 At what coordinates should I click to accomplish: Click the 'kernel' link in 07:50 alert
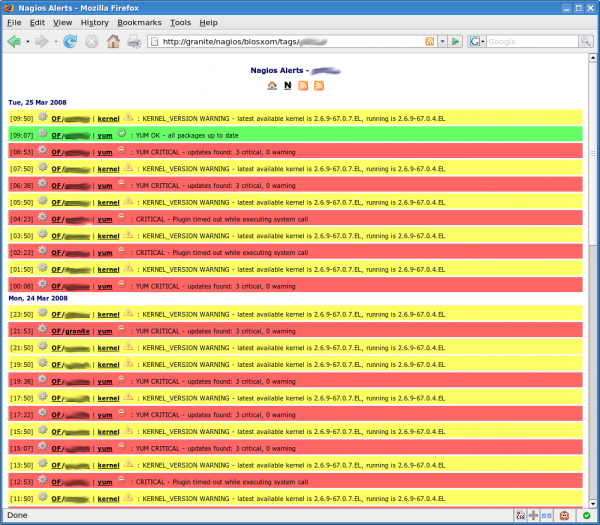tap(108, 168)
